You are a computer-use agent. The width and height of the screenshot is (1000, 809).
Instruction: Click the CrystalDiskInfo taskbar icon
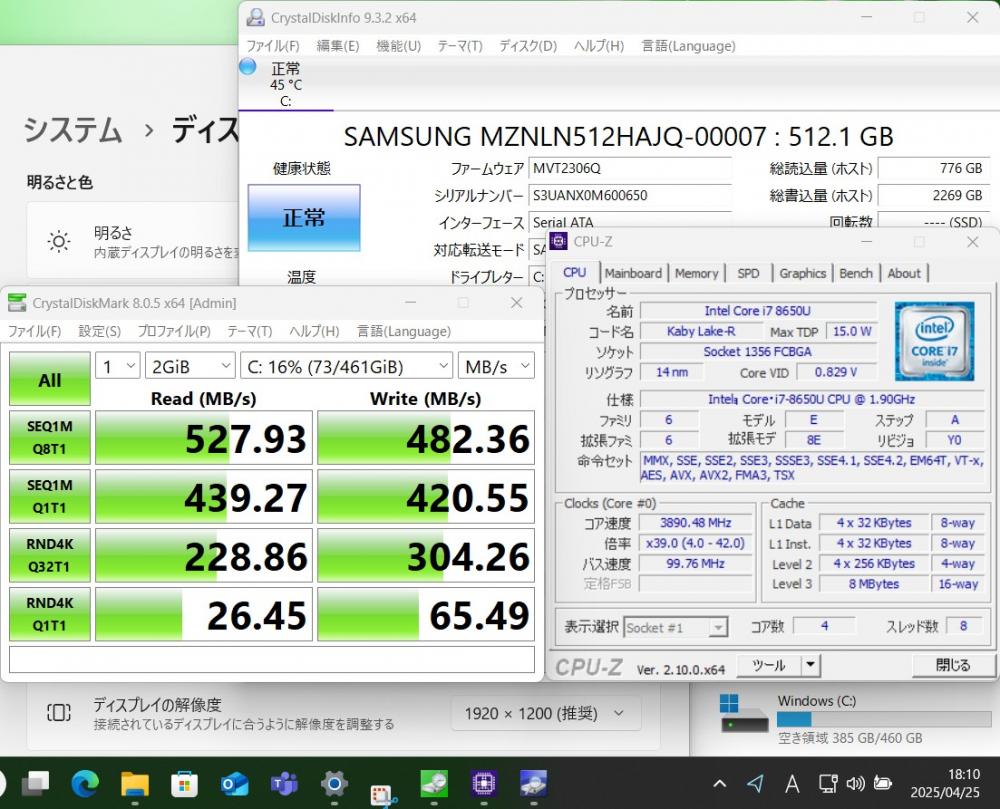(x=533, y=783)
